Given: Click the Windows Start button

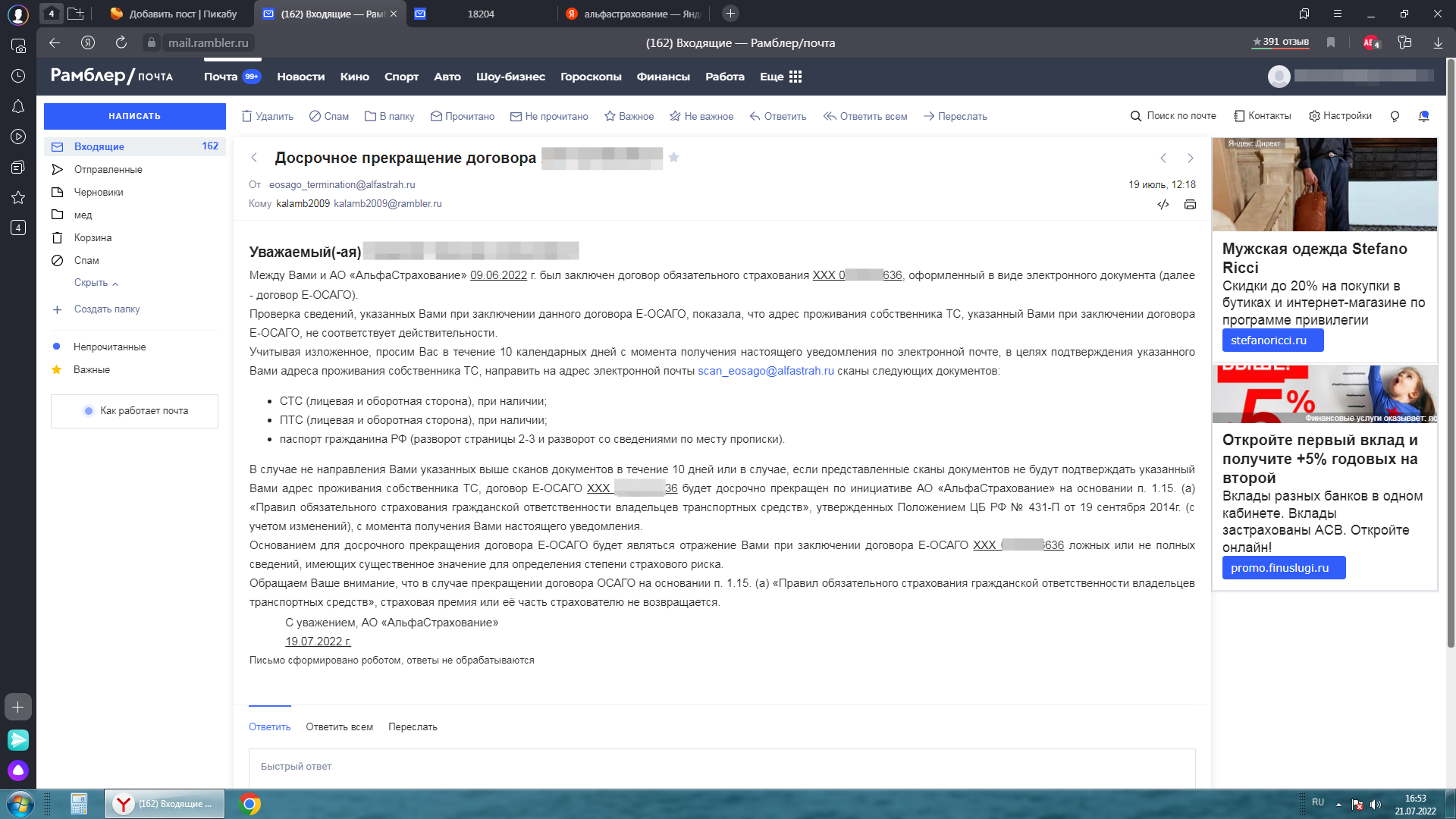Looking at the screenshot, I should (x=21, y=804).
